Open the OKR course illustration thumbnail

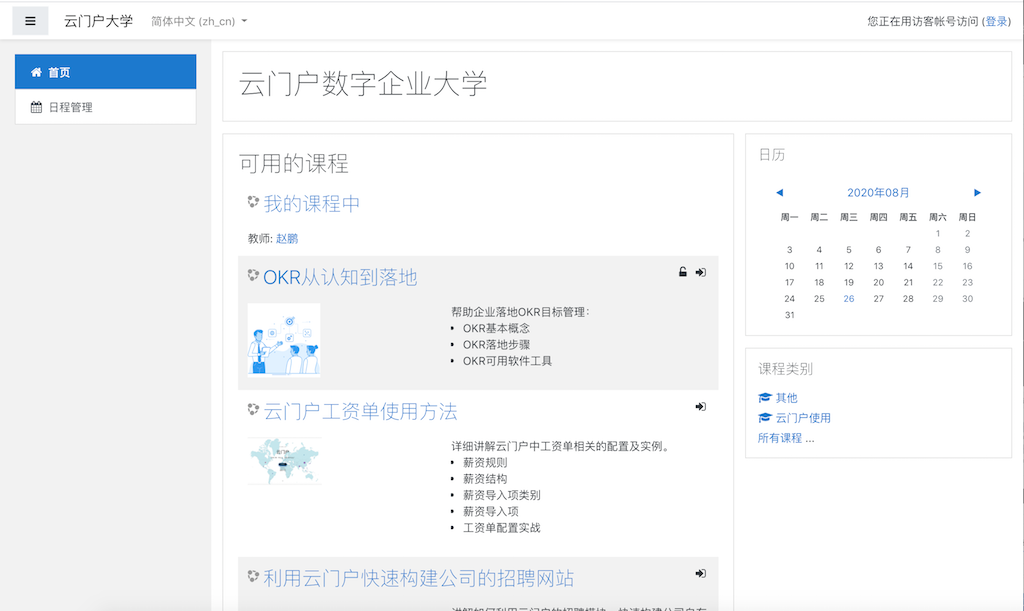pyautogui.click(x=284, y=340)
